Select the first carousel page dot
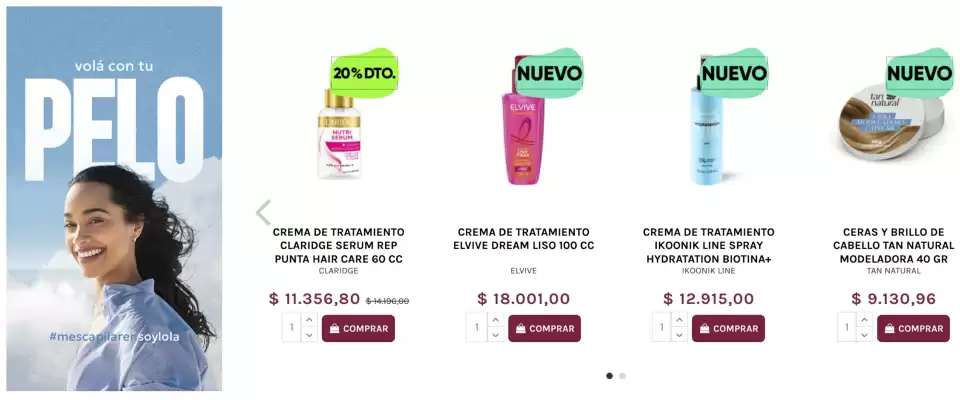This screenshot has height=400, width=960. [609, 375]
